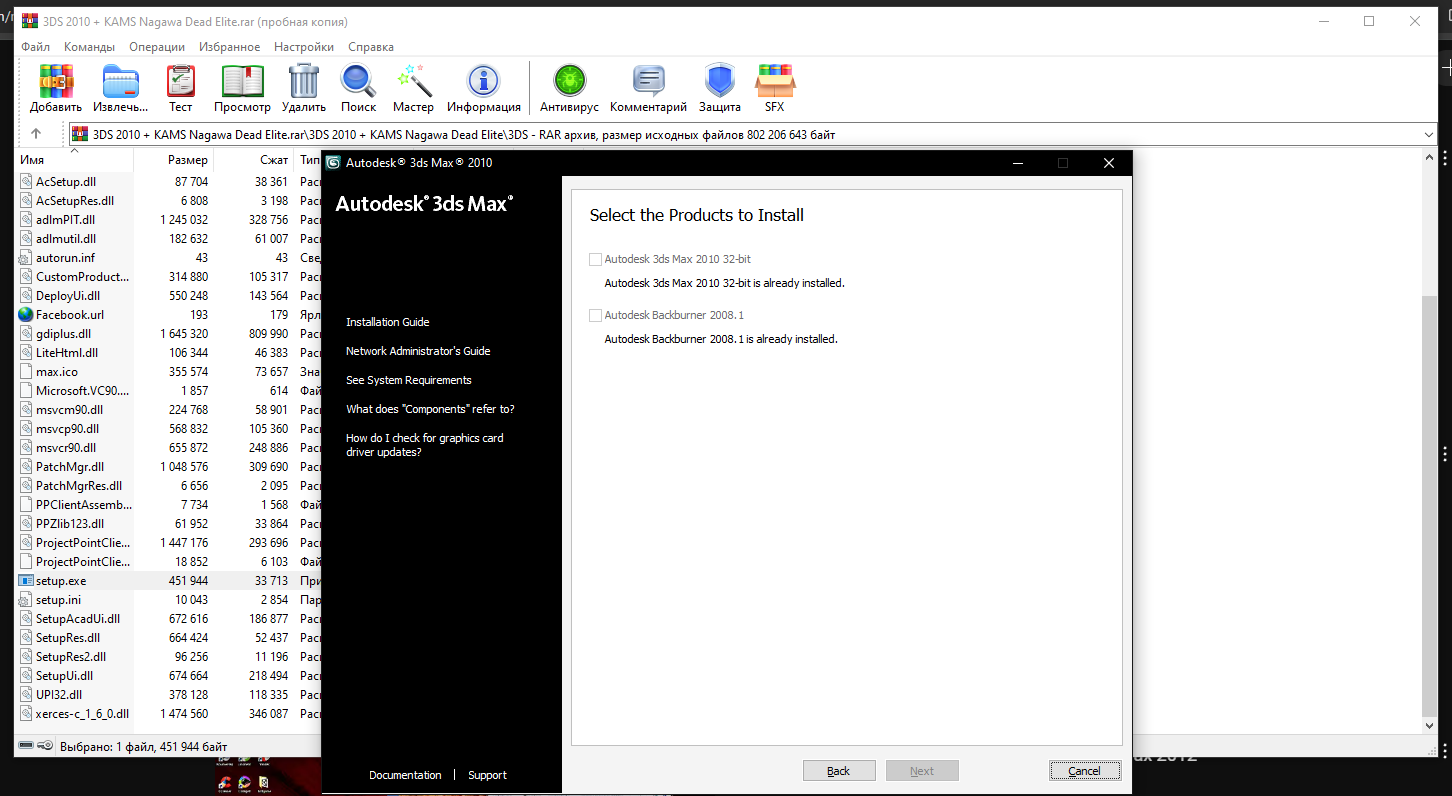Run archive Тест (Test) icon
Viewport: 1452px width, 796px height.
point(181,82)
